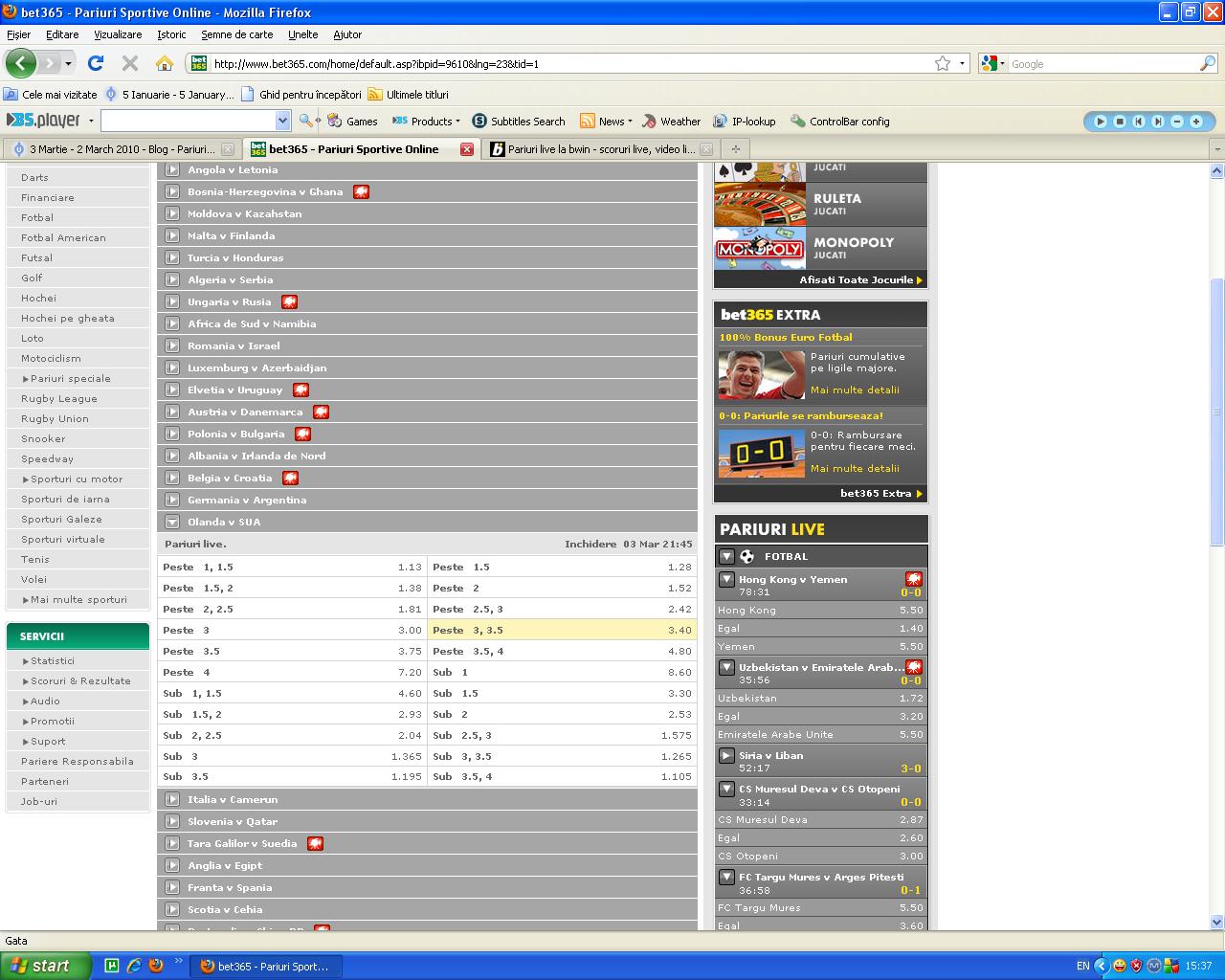Click the MONOPOLY game thumbnail
1225x980 pixels.
click(x=760, y=249)
